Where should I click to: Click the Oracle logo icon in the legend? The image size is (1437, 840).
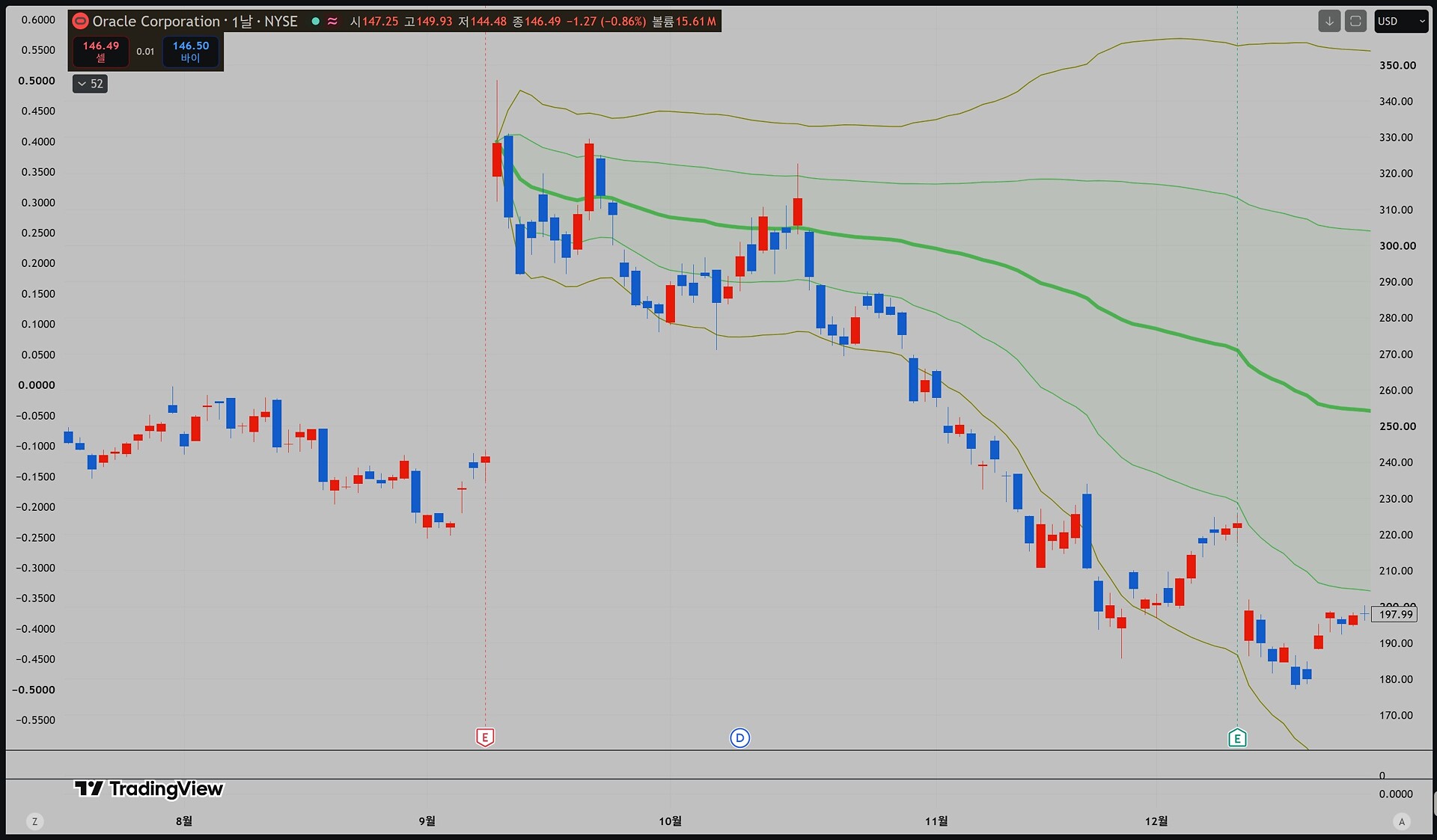click(80, 21)
